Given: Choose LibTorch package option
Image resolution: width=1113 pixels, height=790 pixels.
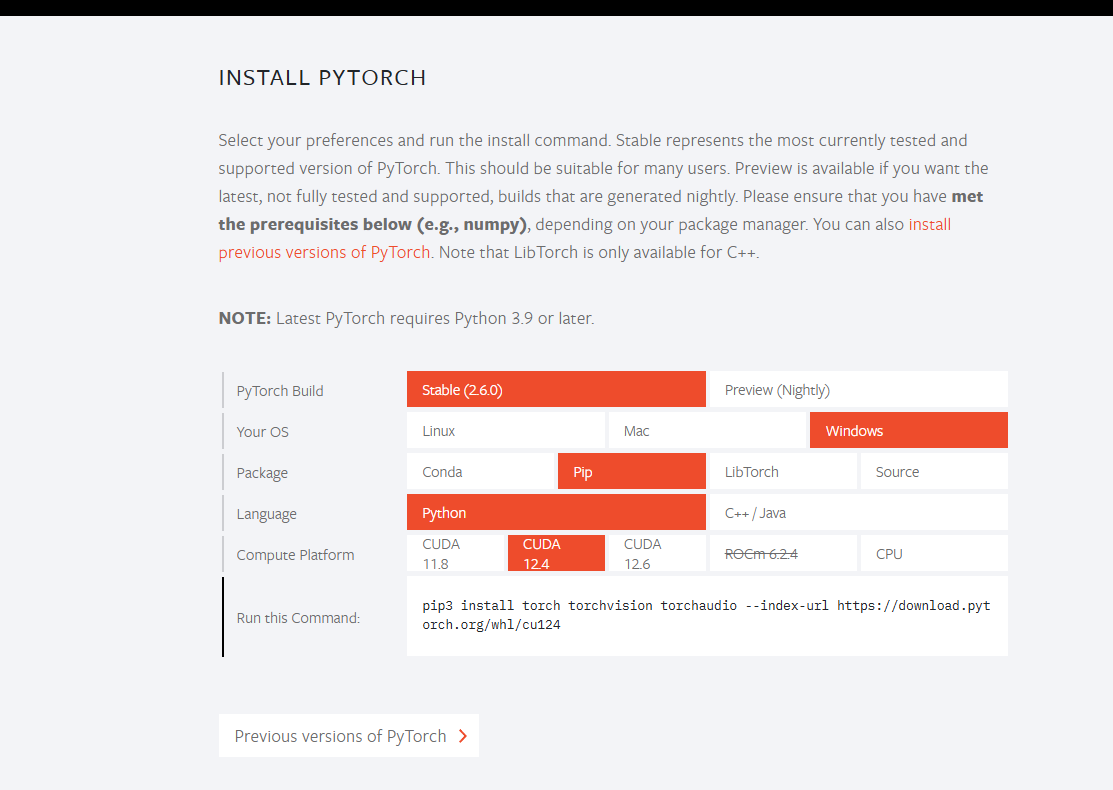Looking at the screenshot, I should point(782,472).
